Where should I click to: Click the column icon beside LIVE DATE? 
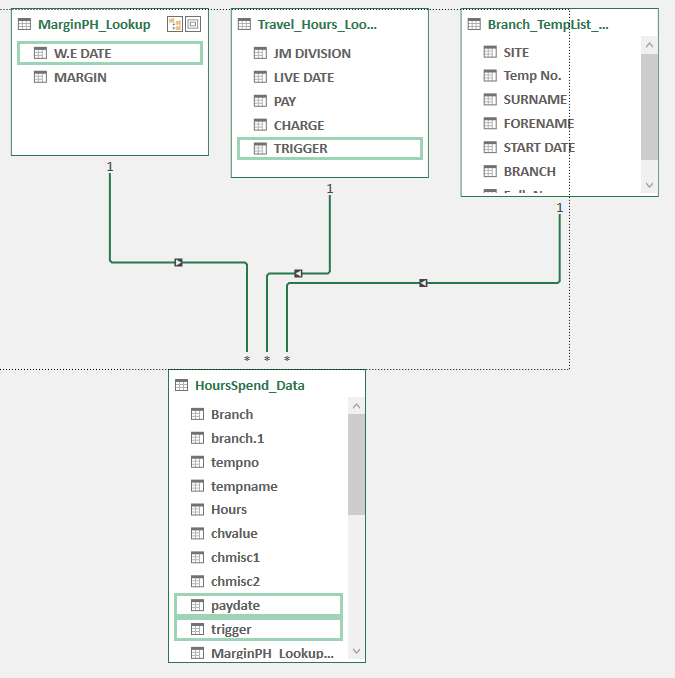[260, 77]
